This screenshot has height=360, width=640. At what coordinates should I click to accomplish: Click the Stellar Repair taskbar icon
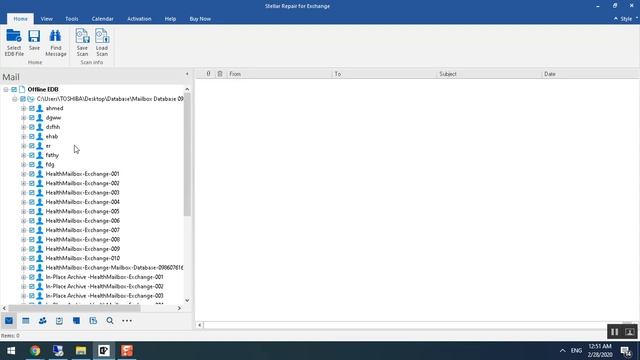(x=104, y=351)
